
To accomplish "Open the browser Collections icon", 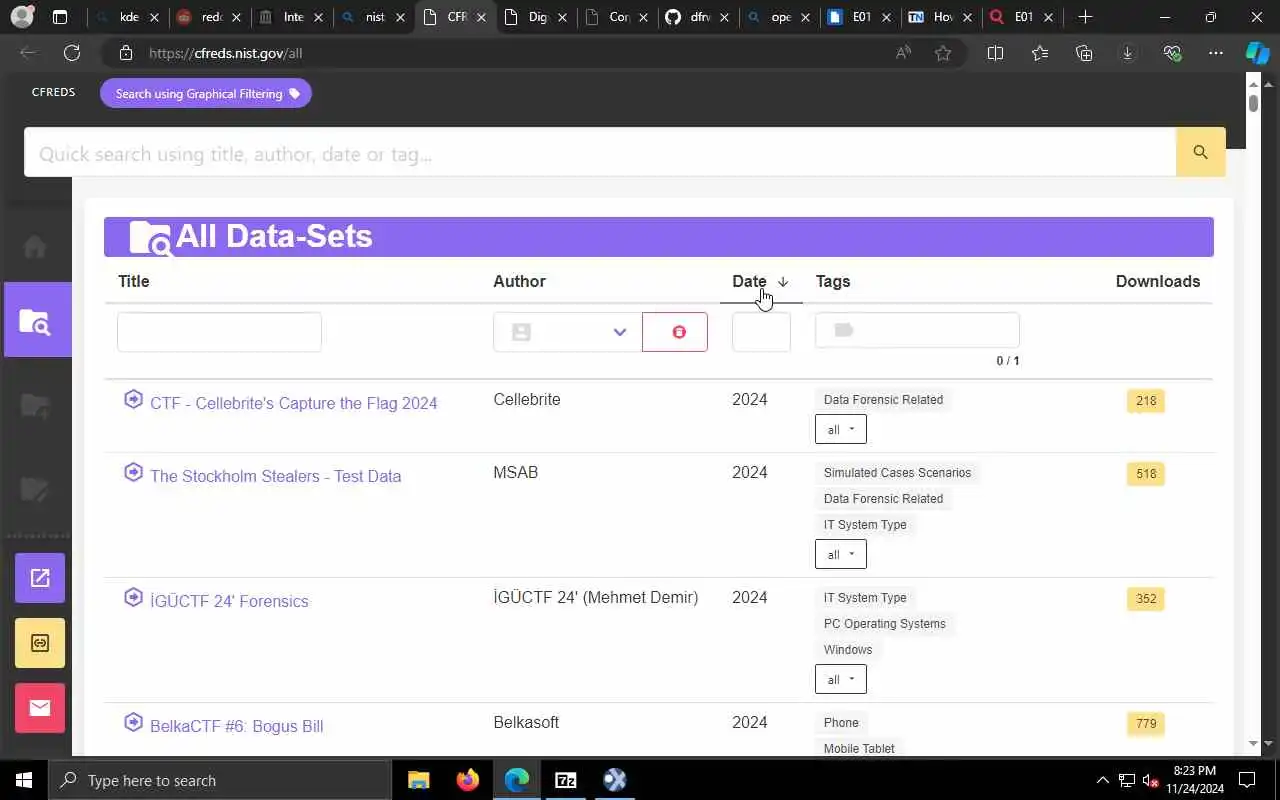I will tap(1084, 53).
